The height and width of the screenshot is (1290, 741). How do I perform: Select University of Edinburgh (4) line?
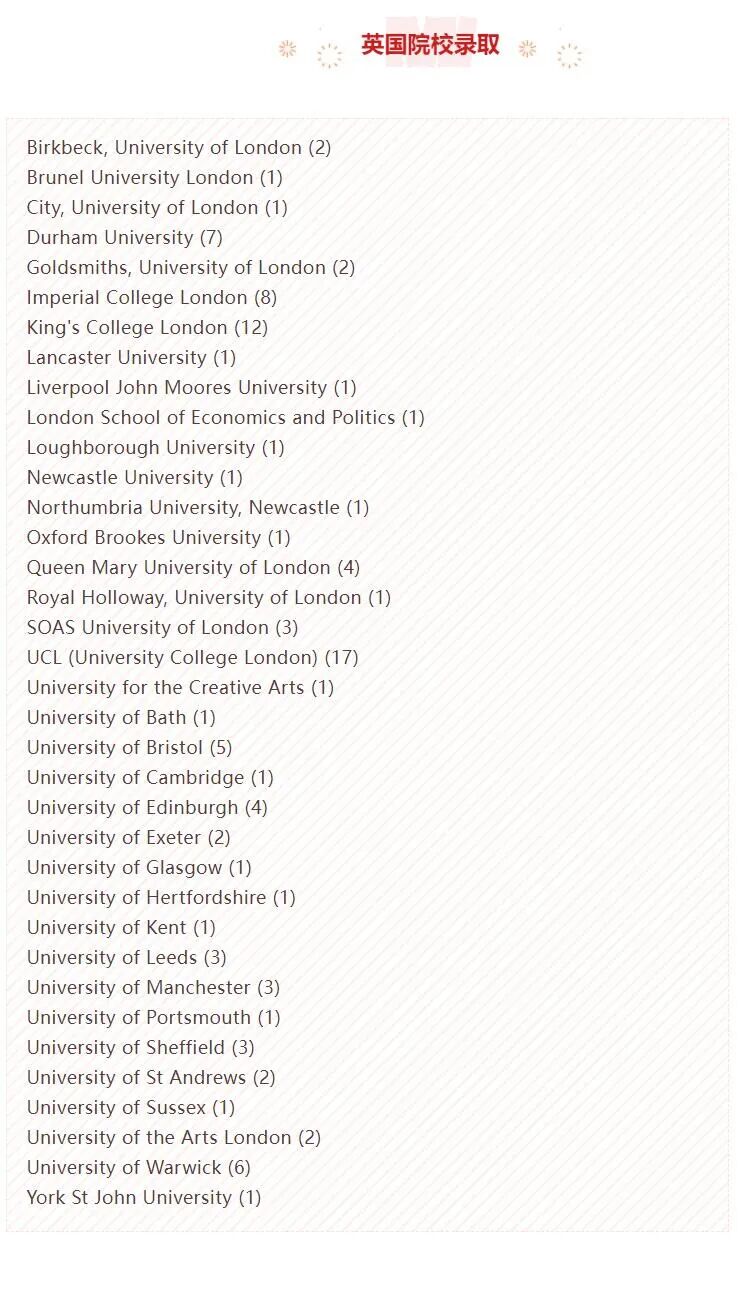click(147, 808)
